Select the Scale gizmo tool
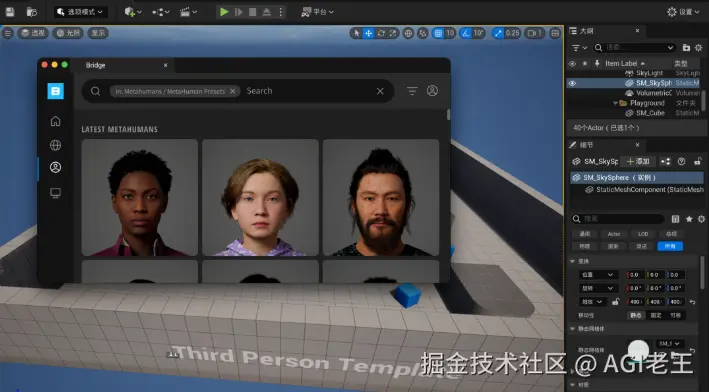The height and width of the screenshot is (392, 709). (x=392, y=33)
